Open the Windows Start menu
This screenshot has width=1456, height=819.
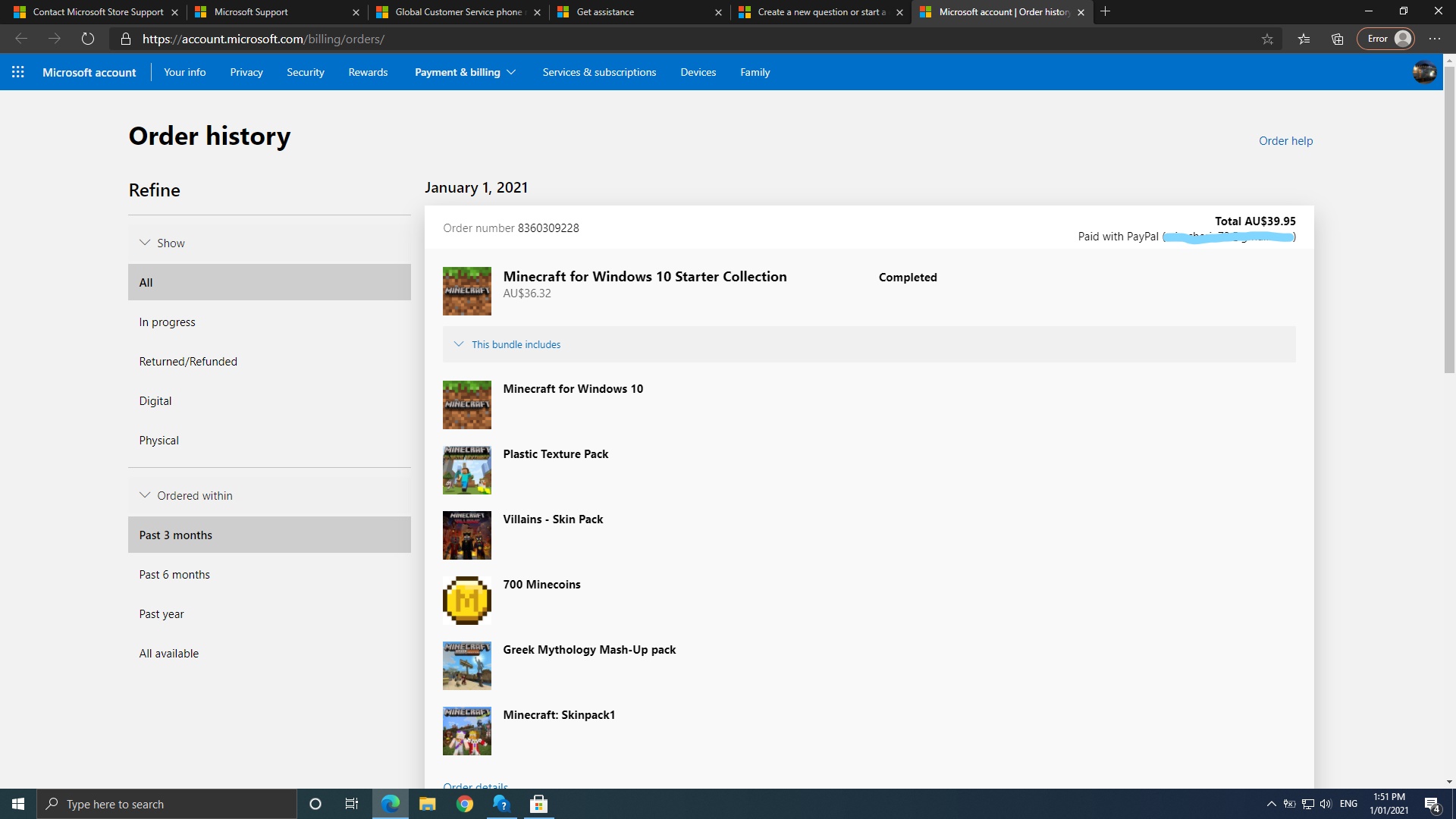click(18, 804)
